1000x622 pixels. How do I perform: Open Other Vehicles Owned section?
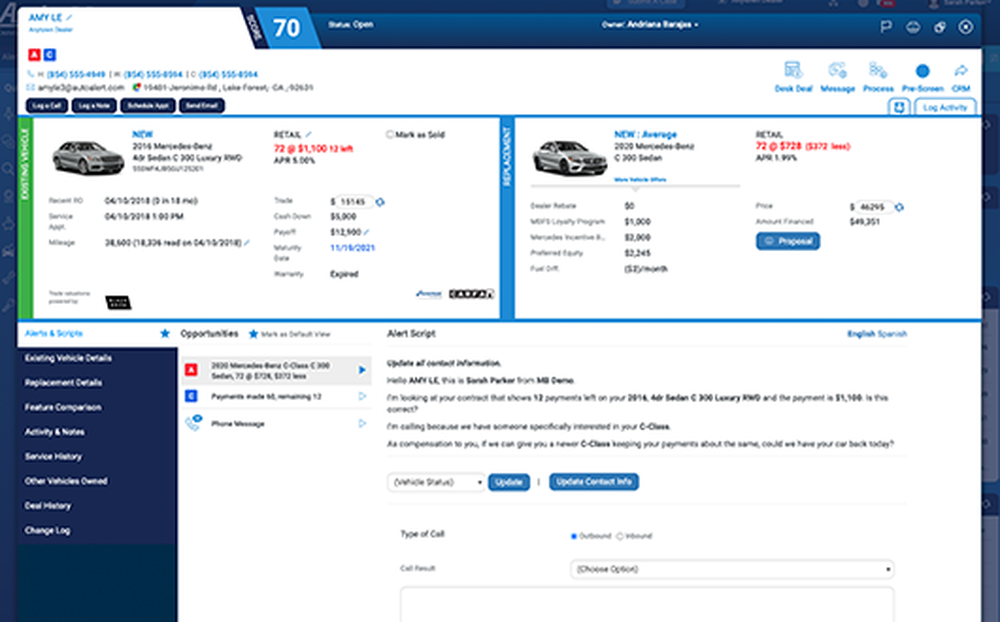tap(66, 481)
